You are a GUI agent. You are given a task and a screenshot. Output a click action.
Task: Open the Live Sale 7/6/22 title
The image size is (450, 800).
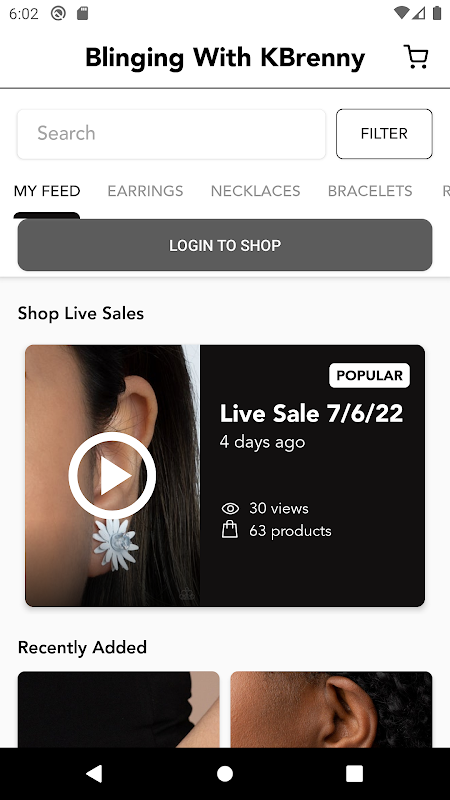point(311,413)
